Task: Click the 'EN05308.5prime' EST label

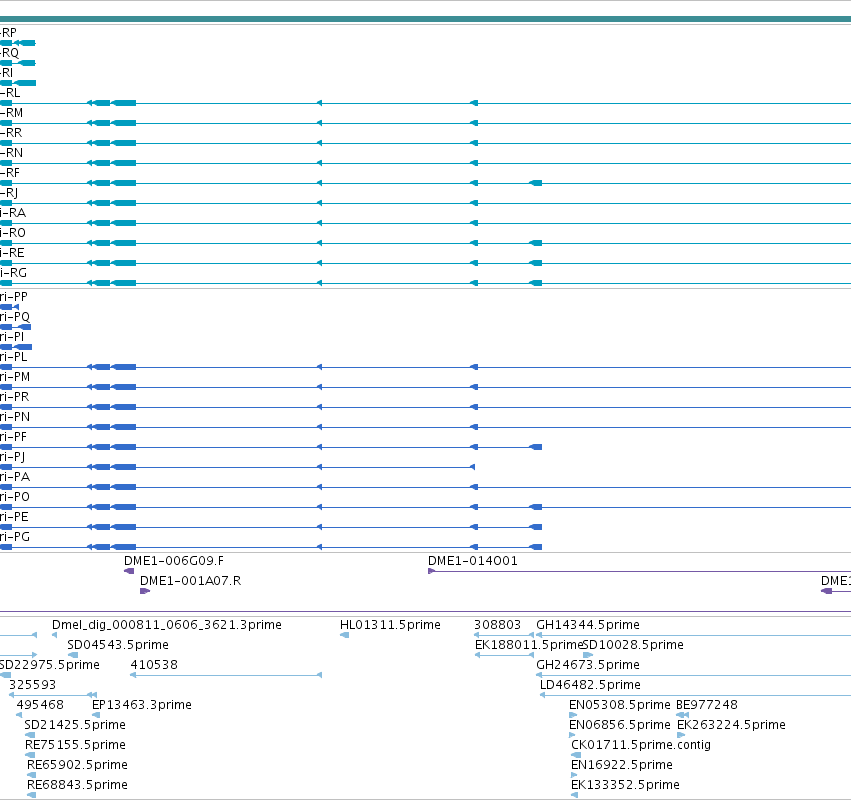Action: coord(620,705)
